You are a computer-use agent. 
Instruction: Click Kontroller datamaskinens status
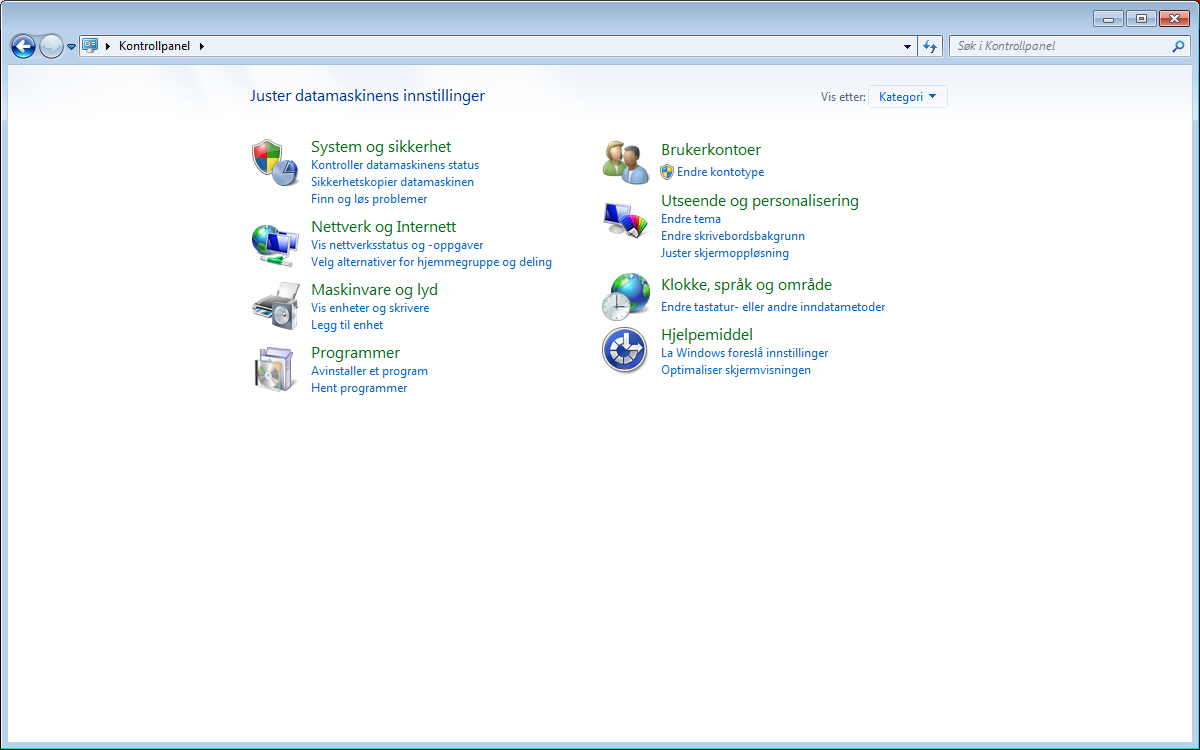tap(395, 165)
